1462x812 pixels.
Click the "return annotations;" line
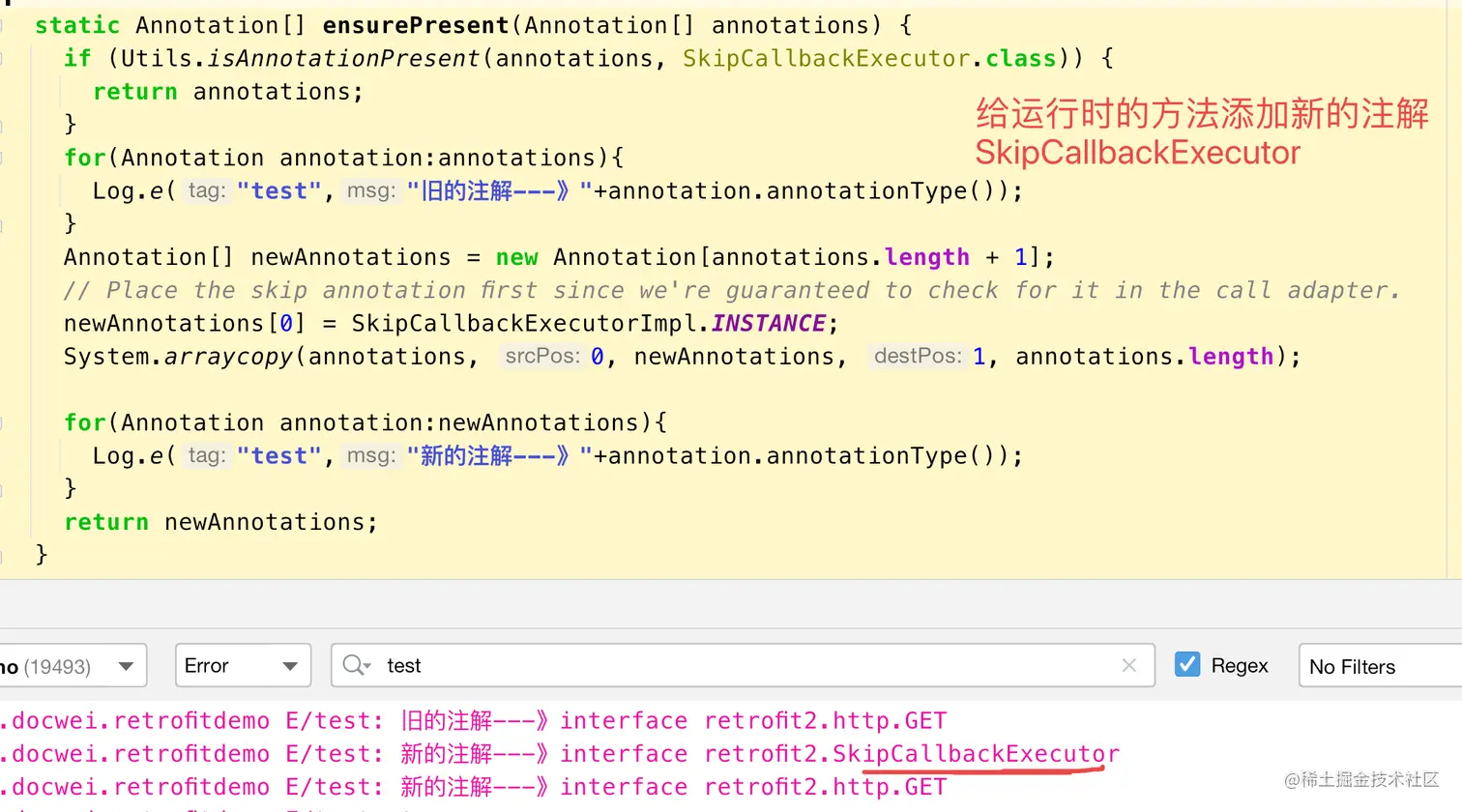coord(228,92)
